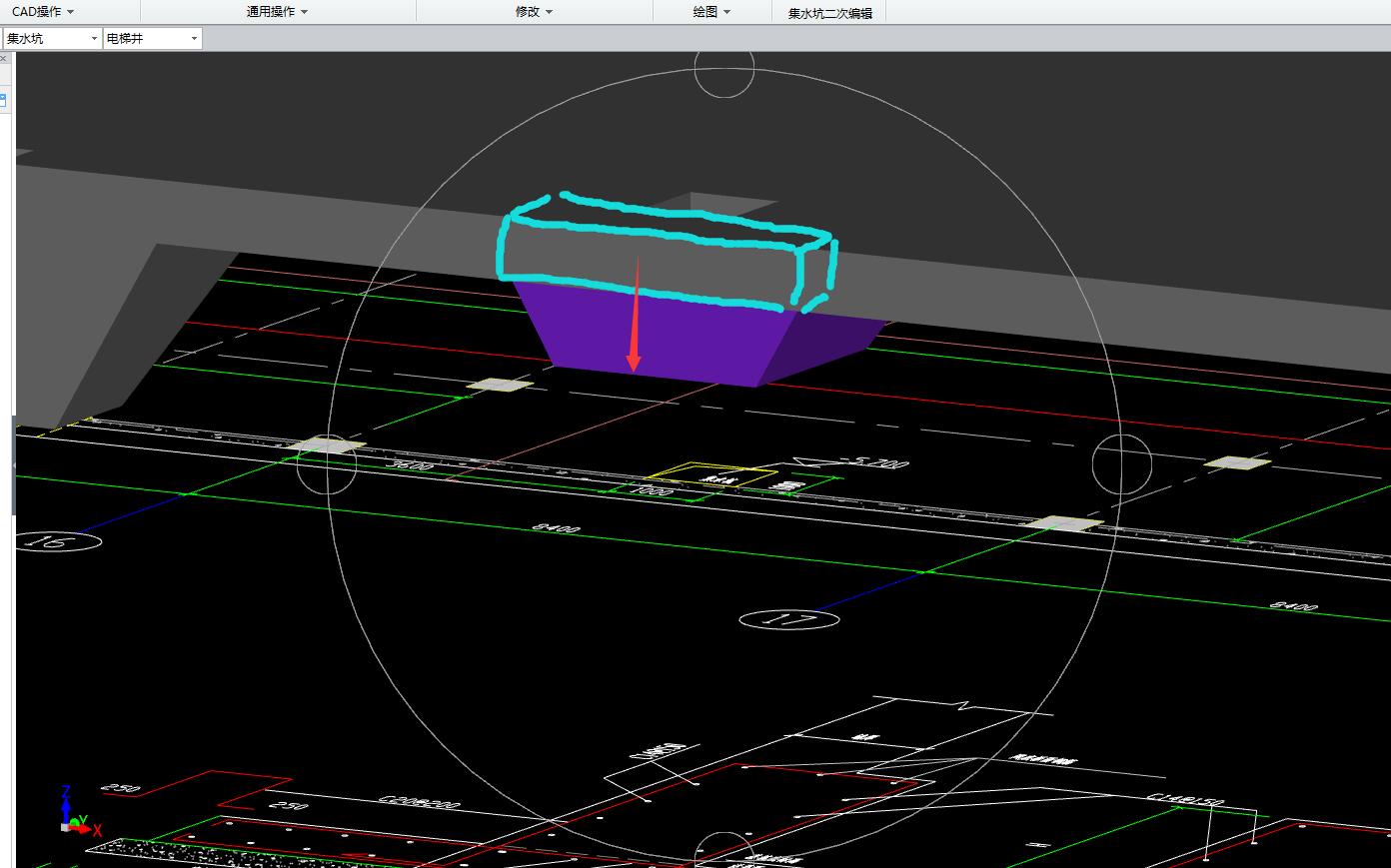Viewport: 1391px width, 868px height.
Task: Click grid axis bubble 17
Action: click(x=789, y=619)
